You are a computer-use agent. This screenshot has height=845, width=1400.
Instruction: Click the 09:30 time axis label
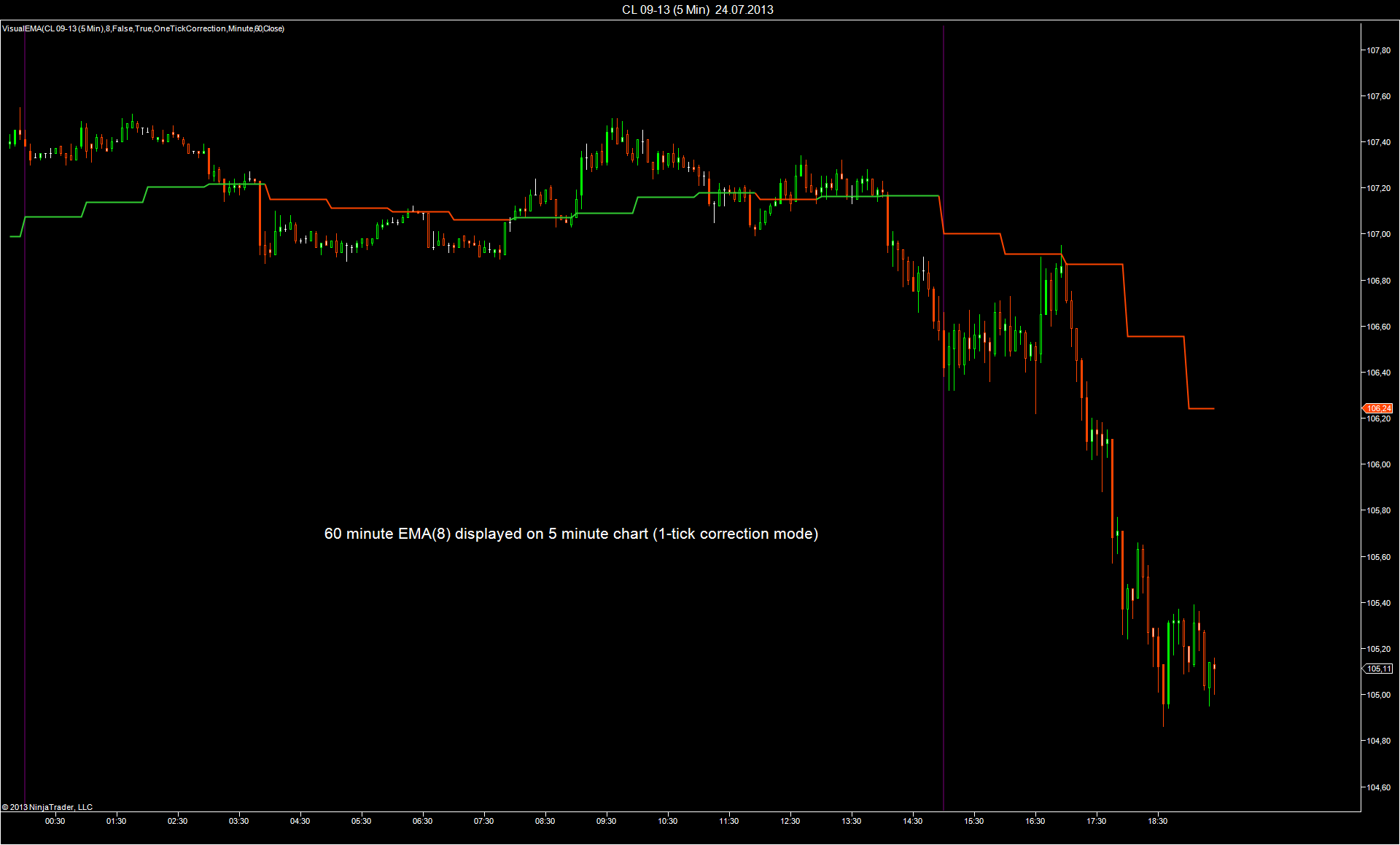point(606,821)
